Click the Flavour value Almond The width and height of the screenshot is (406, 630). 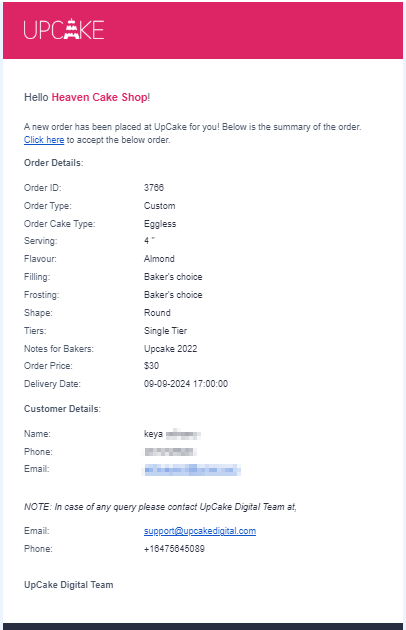pyautogui.click(x=159, y=259)
